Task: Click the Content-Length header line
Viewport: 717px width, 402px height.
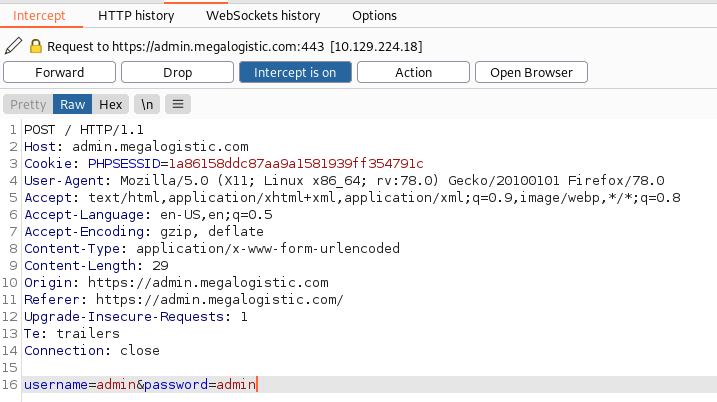Action: pos(96,265)
